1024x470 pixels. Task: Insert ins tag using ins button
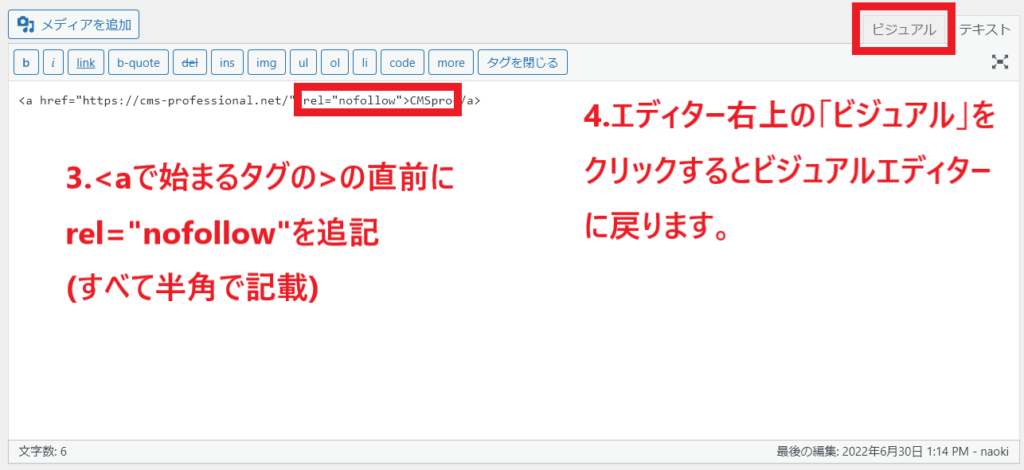click(x=227, y=63)
